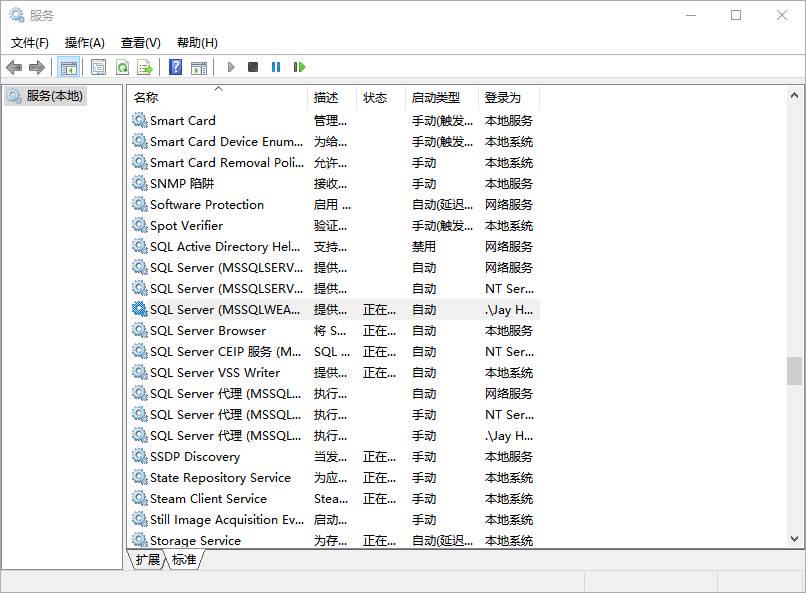Select the Smart Card Device Enum... service
Viewport: 806px width, 593px height.
tap(226, 141)
